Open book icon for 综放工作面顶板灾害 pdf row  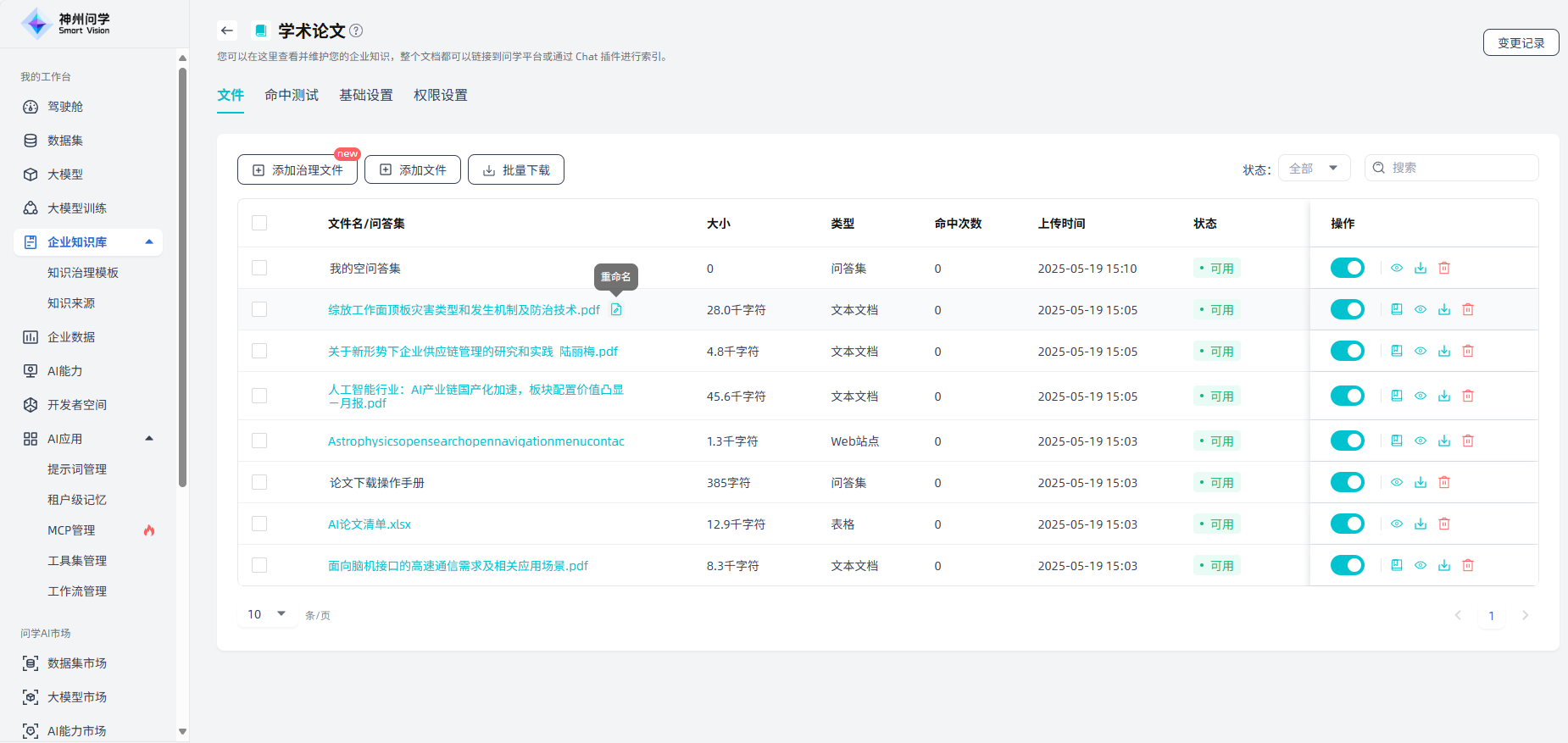pos(1397,309)
